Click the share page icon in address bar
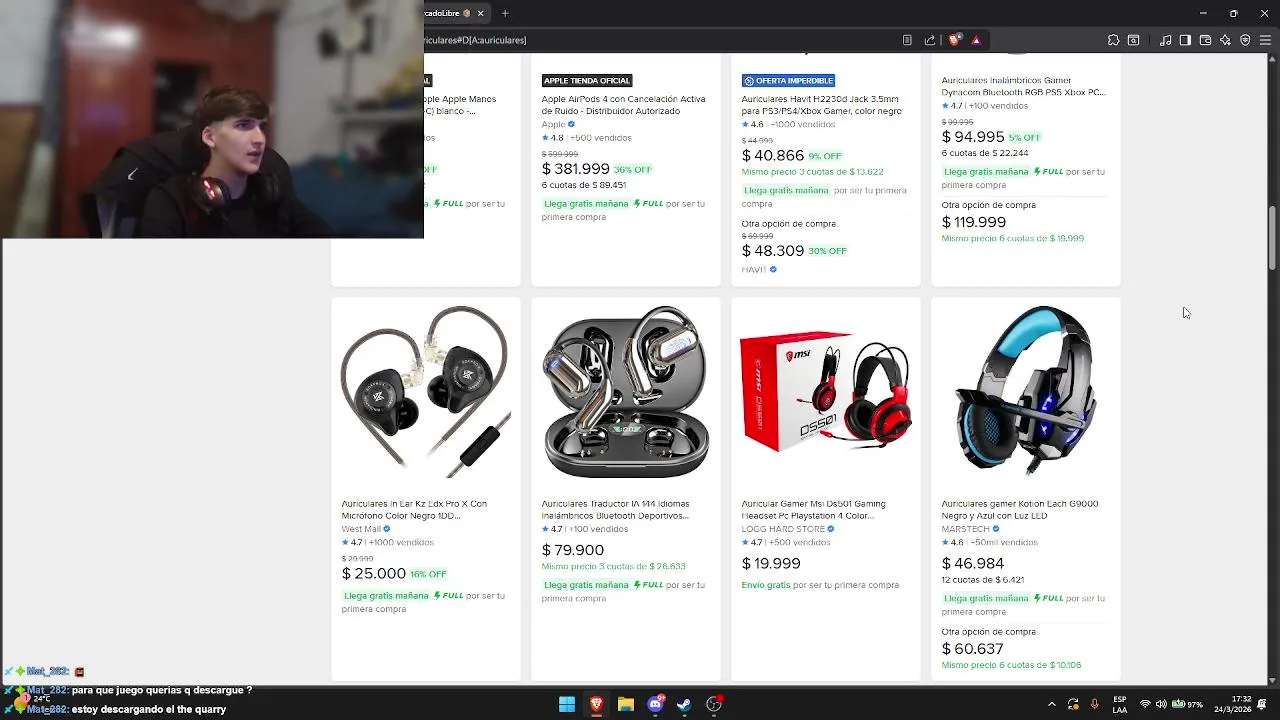 [x=930, y=40]
